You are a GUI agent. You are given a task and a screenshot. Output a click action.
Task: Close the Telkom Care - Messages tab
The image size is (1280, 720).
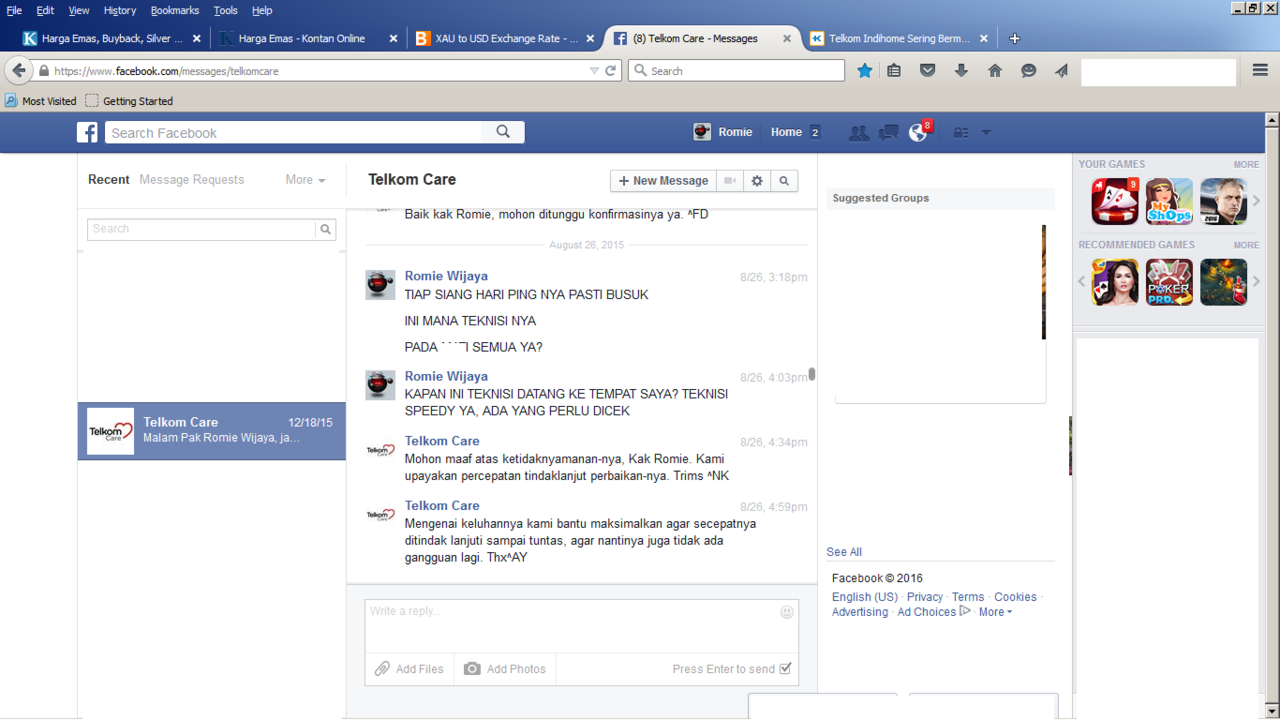click(787, 38)
